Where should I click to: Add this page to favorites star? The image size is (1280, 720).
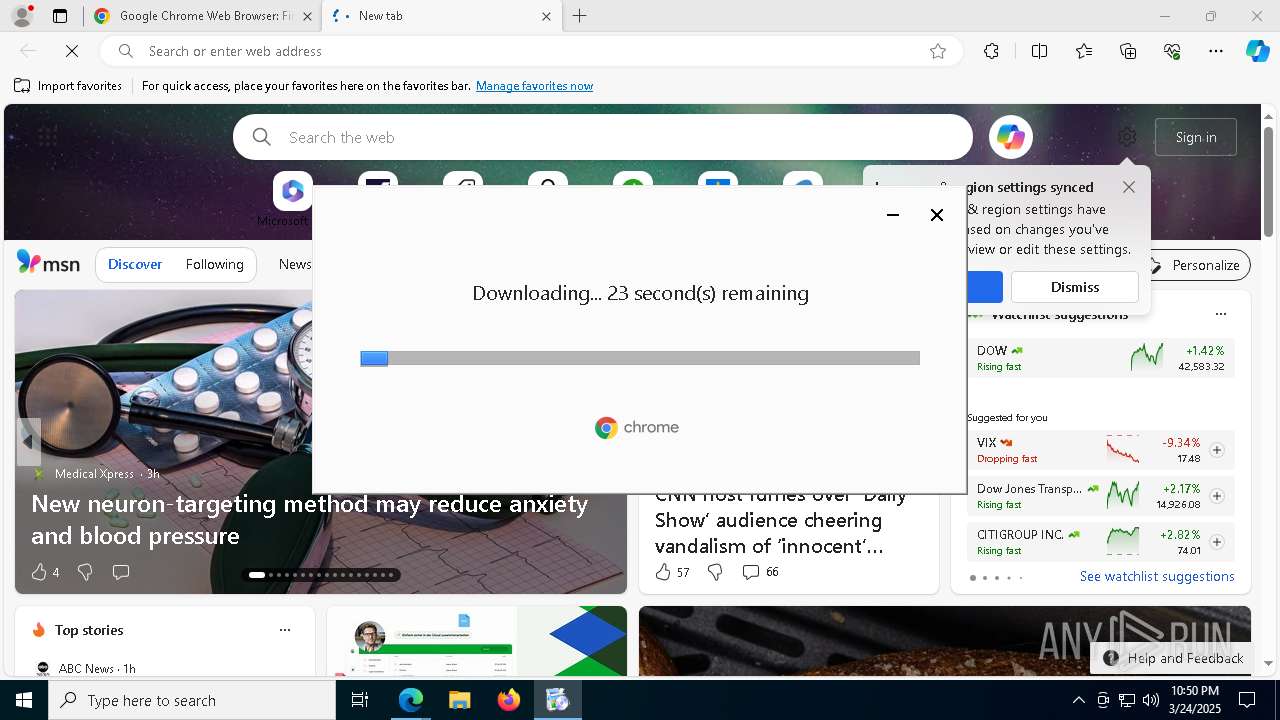click(938, 51)
